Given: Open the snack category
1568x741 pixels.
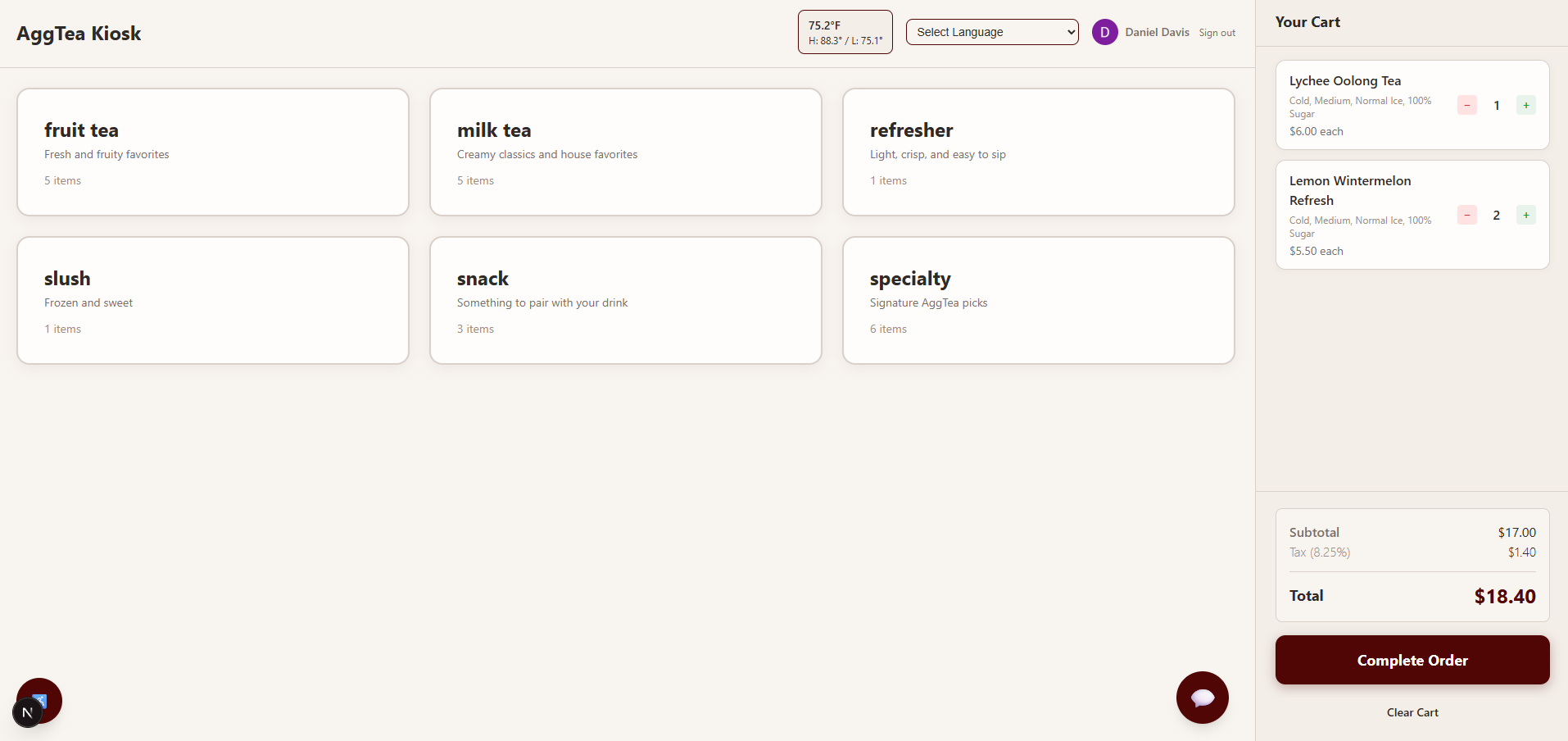Looking at the screenshot, I should click(x=626, y=300).
